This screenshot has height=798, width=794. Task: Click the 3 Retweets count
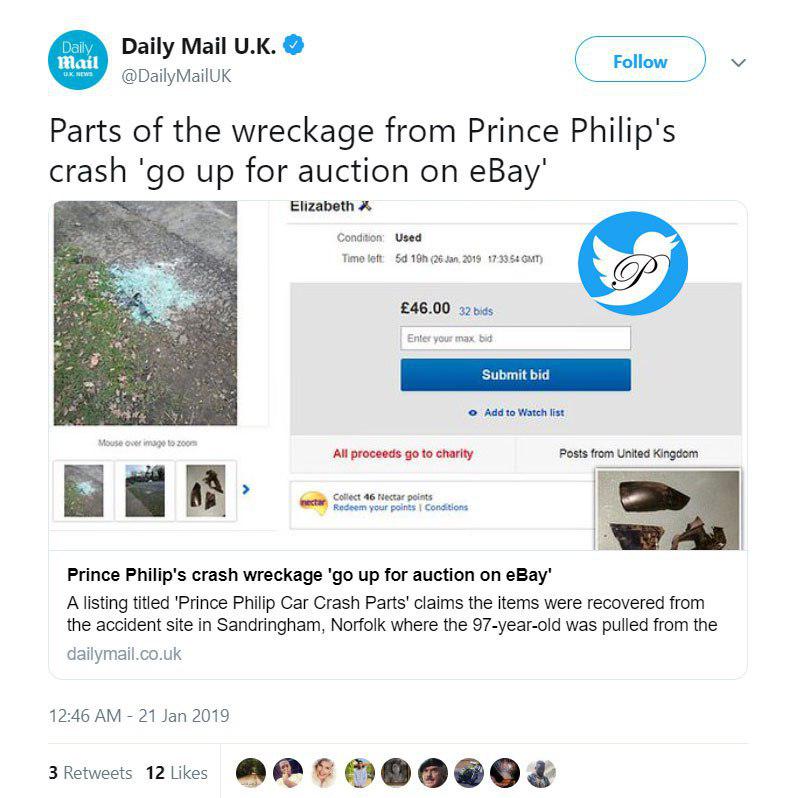[x=90, y=772]
